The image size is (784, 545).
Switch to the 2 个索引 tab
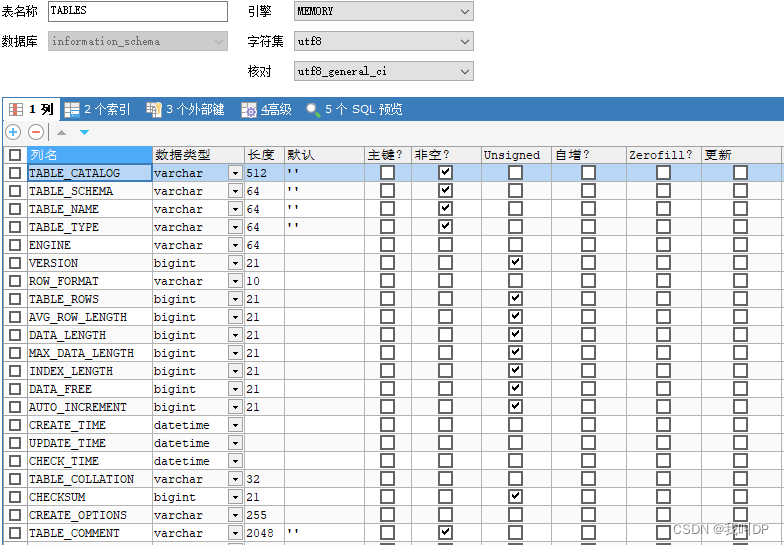[x=98, y=109]
